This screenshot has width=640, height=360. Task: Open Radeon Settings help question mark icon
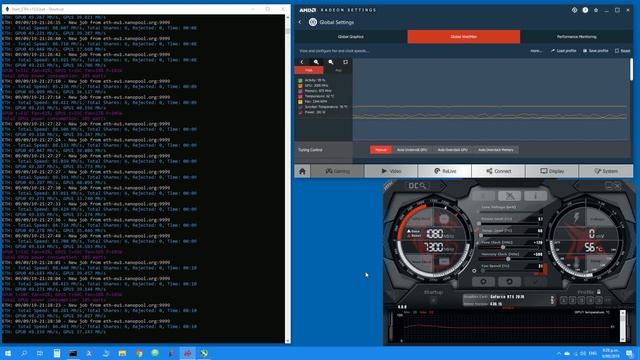point(585,10)
